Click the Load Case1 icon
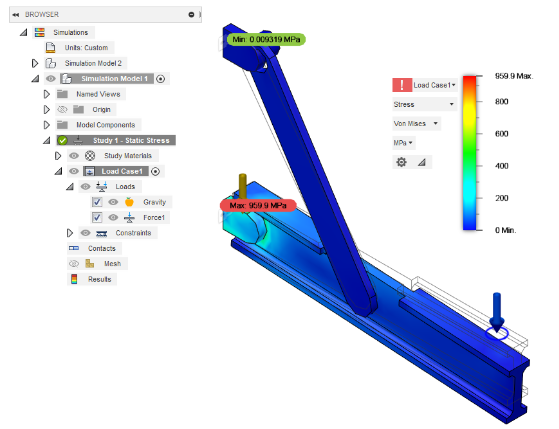 (89, 172)
